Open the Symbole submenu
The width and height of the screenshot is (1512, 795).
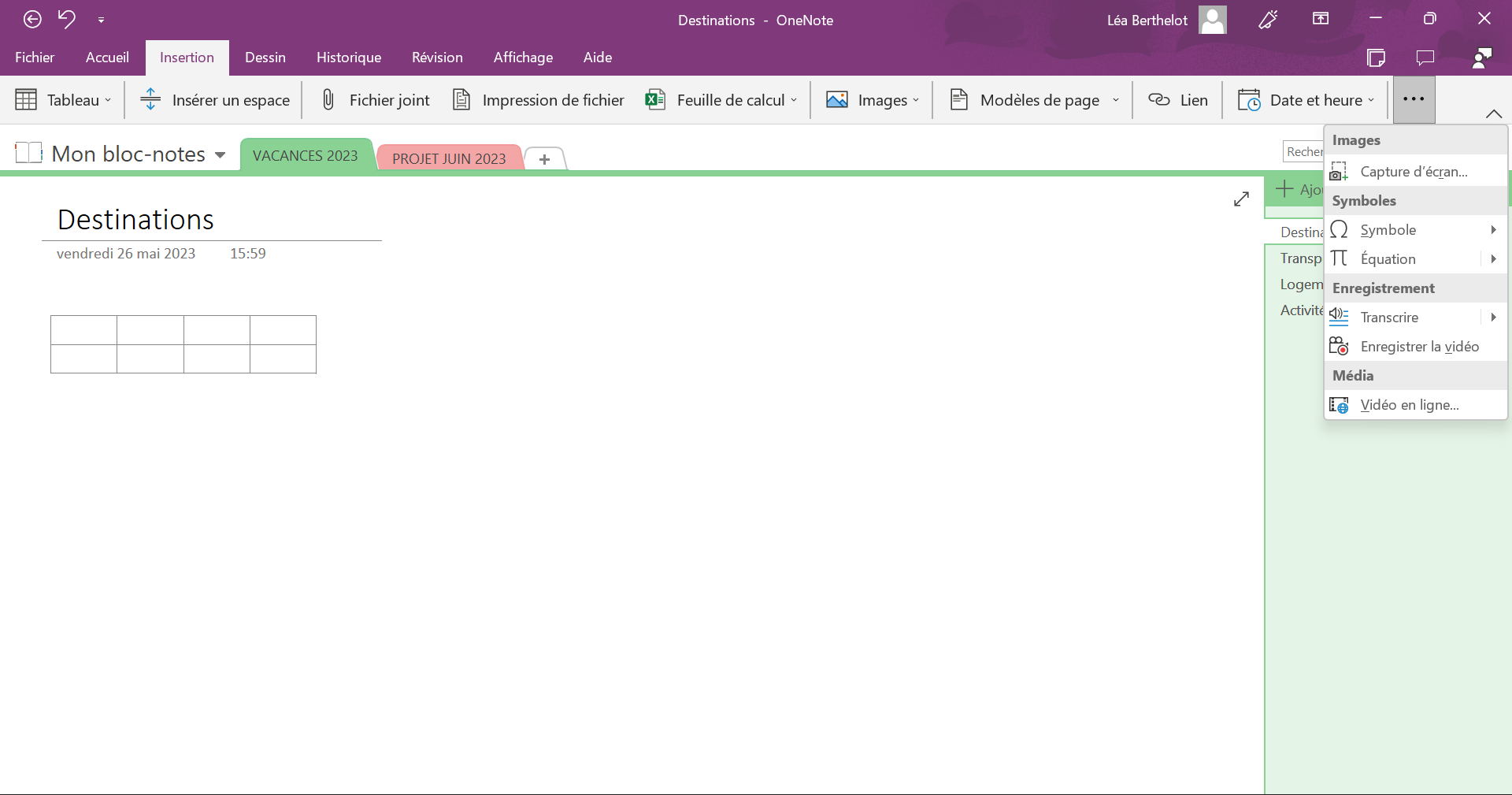click(x=1415, y=230)
